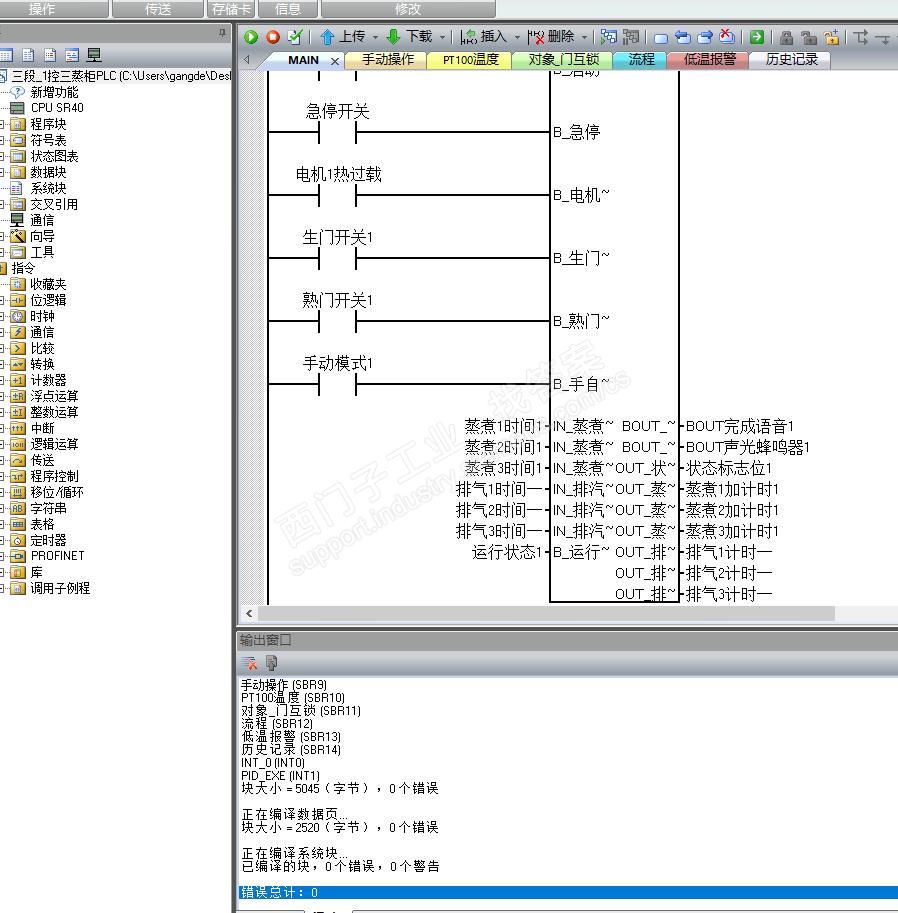898x913 pixels.
Task: Switch to the 对象_门互锁 tab
Action: point(563,60)
